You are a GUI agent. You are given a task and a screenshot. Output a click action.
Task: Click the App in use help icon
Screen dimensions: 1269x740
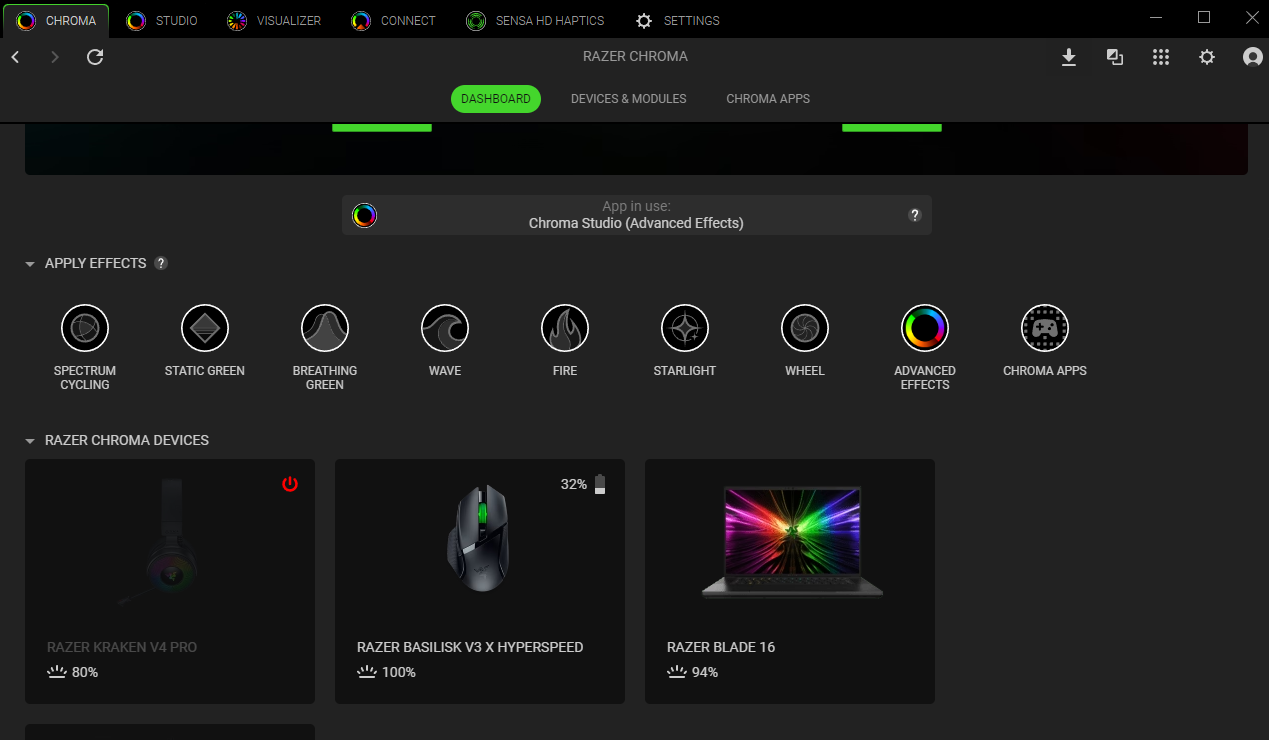[914, 215]
